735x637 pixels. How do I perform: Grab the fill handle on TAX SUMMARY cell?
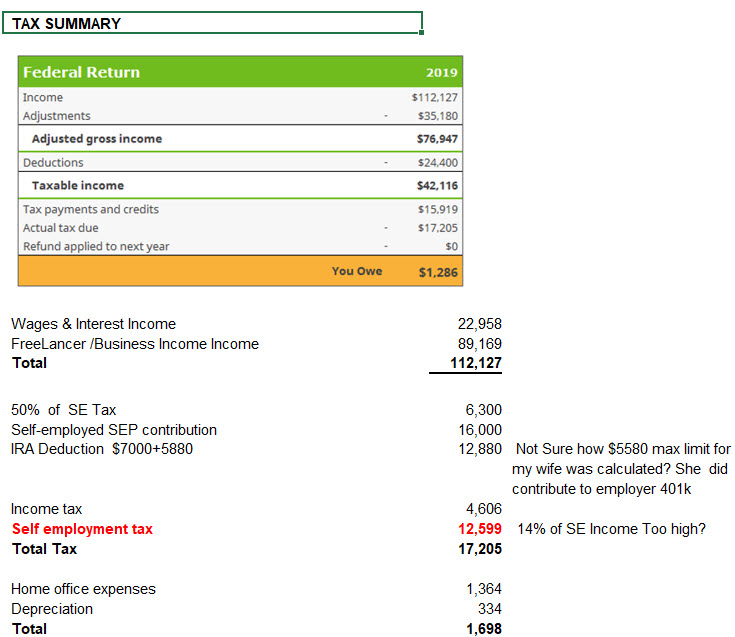(422, 32)
